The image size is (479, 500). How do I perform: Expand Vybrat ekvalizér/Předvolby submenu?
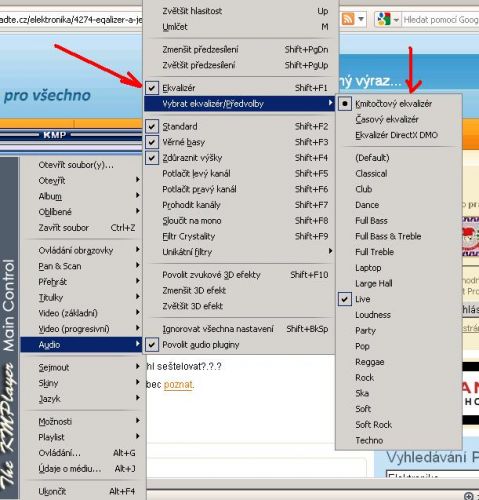tap(239, 104)
